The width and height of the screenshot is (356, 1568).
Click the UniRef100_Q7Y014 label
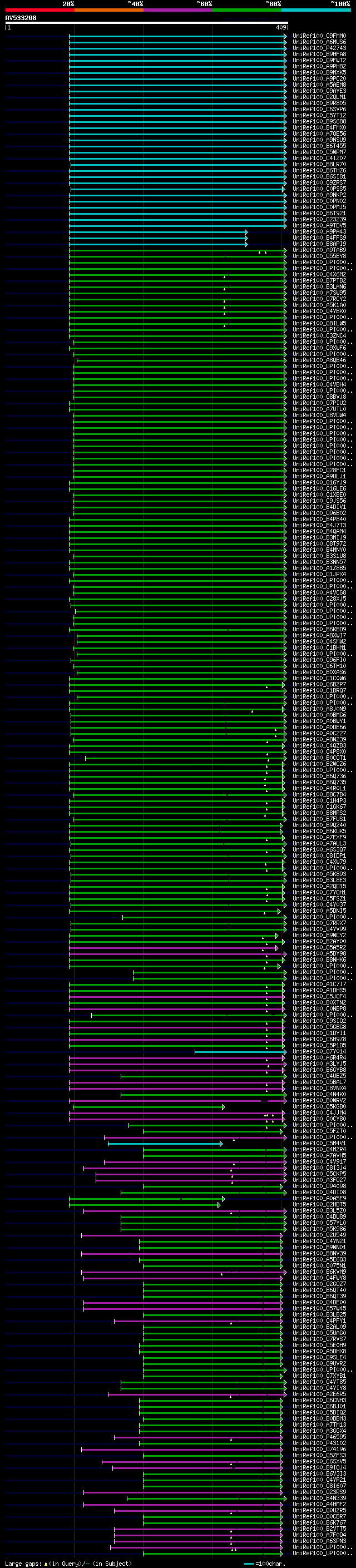319,1051
